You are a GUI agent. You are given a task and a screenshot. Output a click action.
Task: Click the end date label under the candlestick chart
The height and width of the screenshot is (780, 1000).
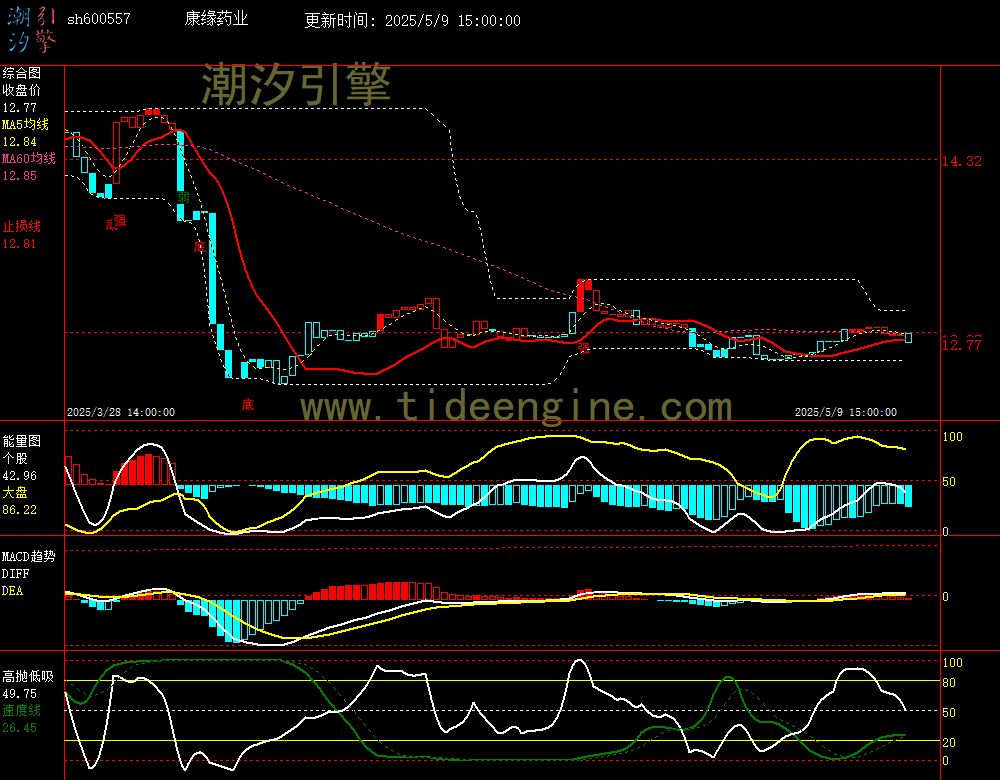(846, 412)
